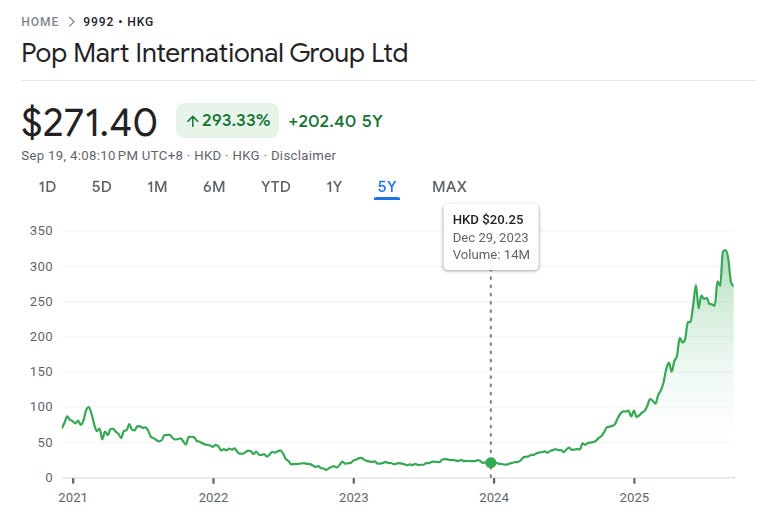Viewport: 757px width, 524px height.
Task: Click the +202.40 5Y change text
Action: [336, 121]
